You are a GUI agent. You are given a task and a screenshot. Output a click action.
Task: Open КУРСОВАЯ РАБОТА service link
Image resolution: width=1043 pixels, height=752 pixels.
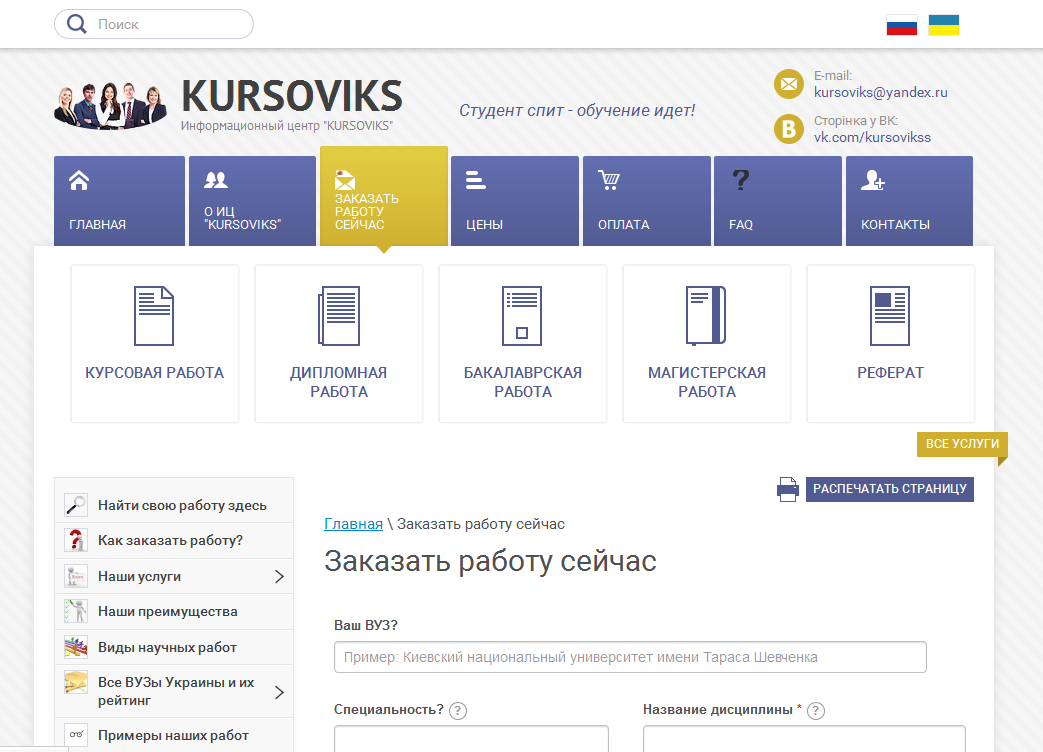pyautogui.click(x=154, y=372)
